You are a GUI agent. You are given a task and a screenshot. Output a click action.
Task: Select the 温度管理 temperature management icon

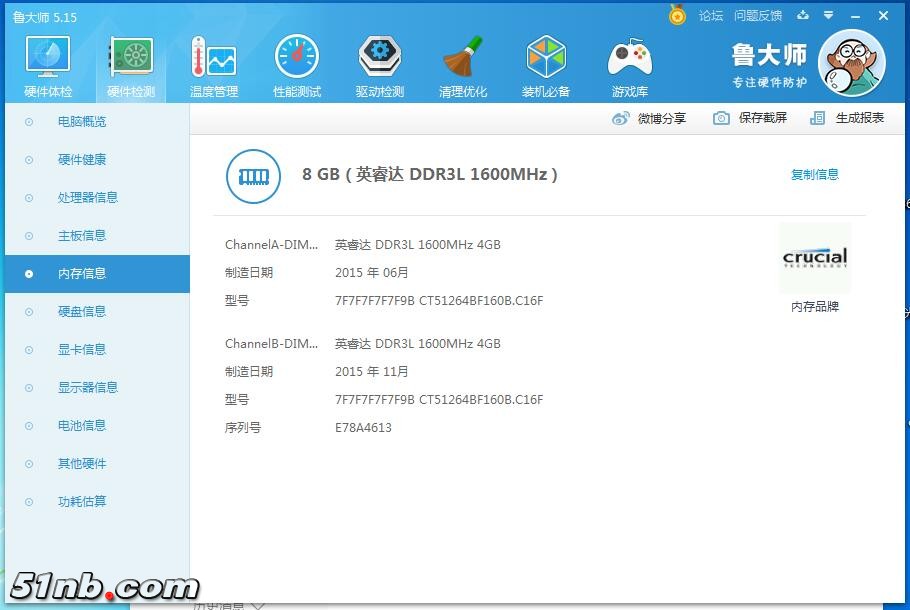tap(213, 62)
